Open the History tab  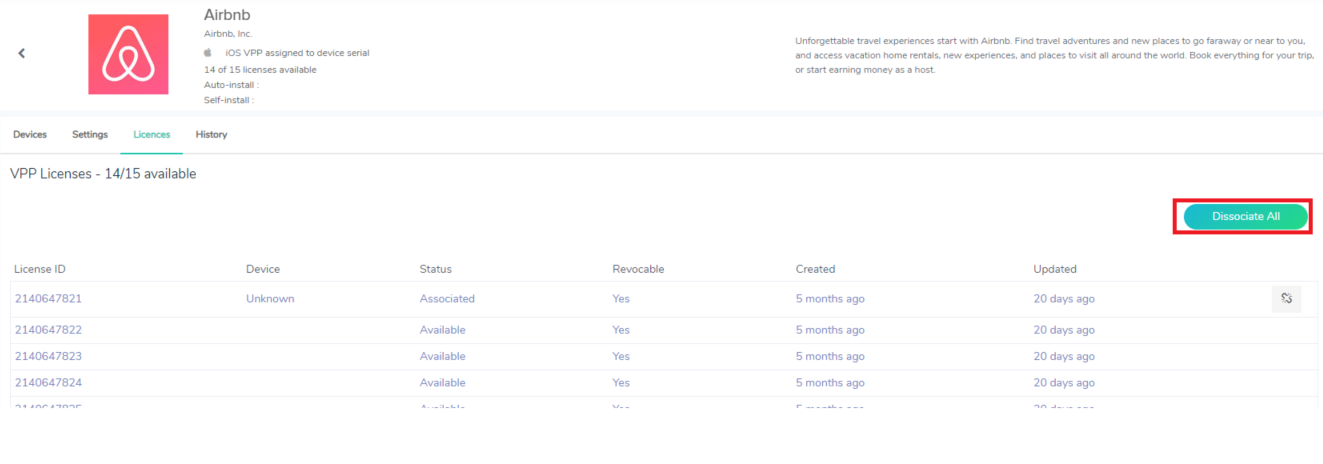point(211,134)
